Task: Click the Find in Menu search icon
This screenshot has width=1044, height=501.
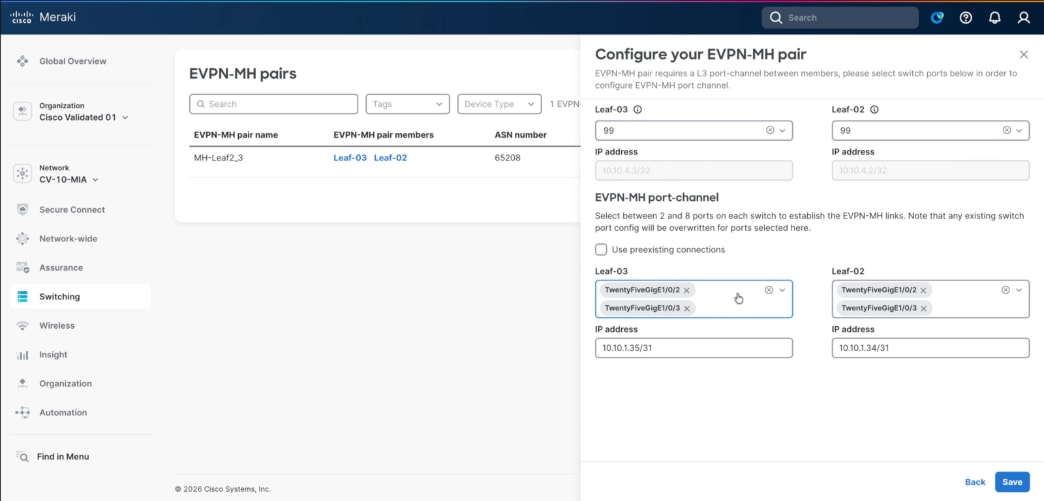Action: [23, 457]
